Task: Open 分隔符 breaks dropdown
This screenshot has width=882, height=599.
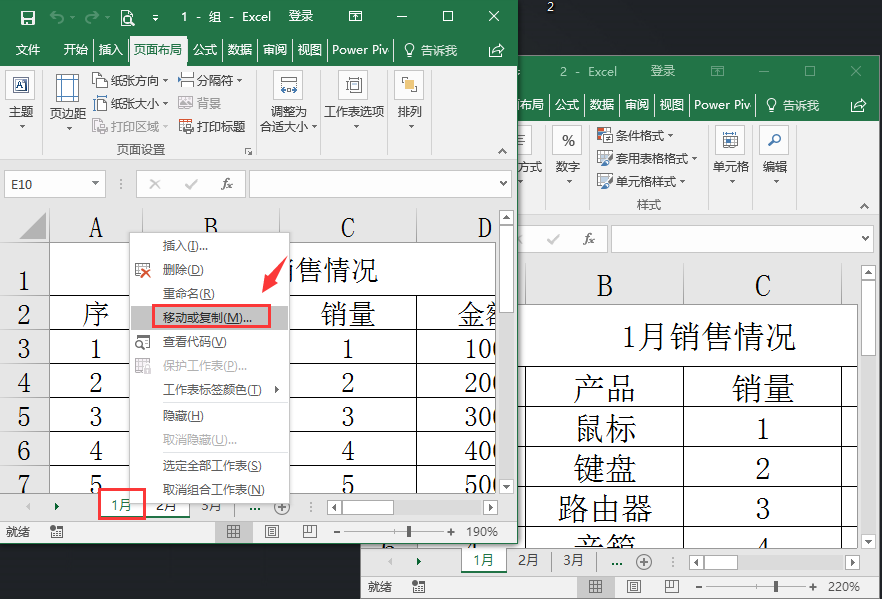Action: point(210,80)
